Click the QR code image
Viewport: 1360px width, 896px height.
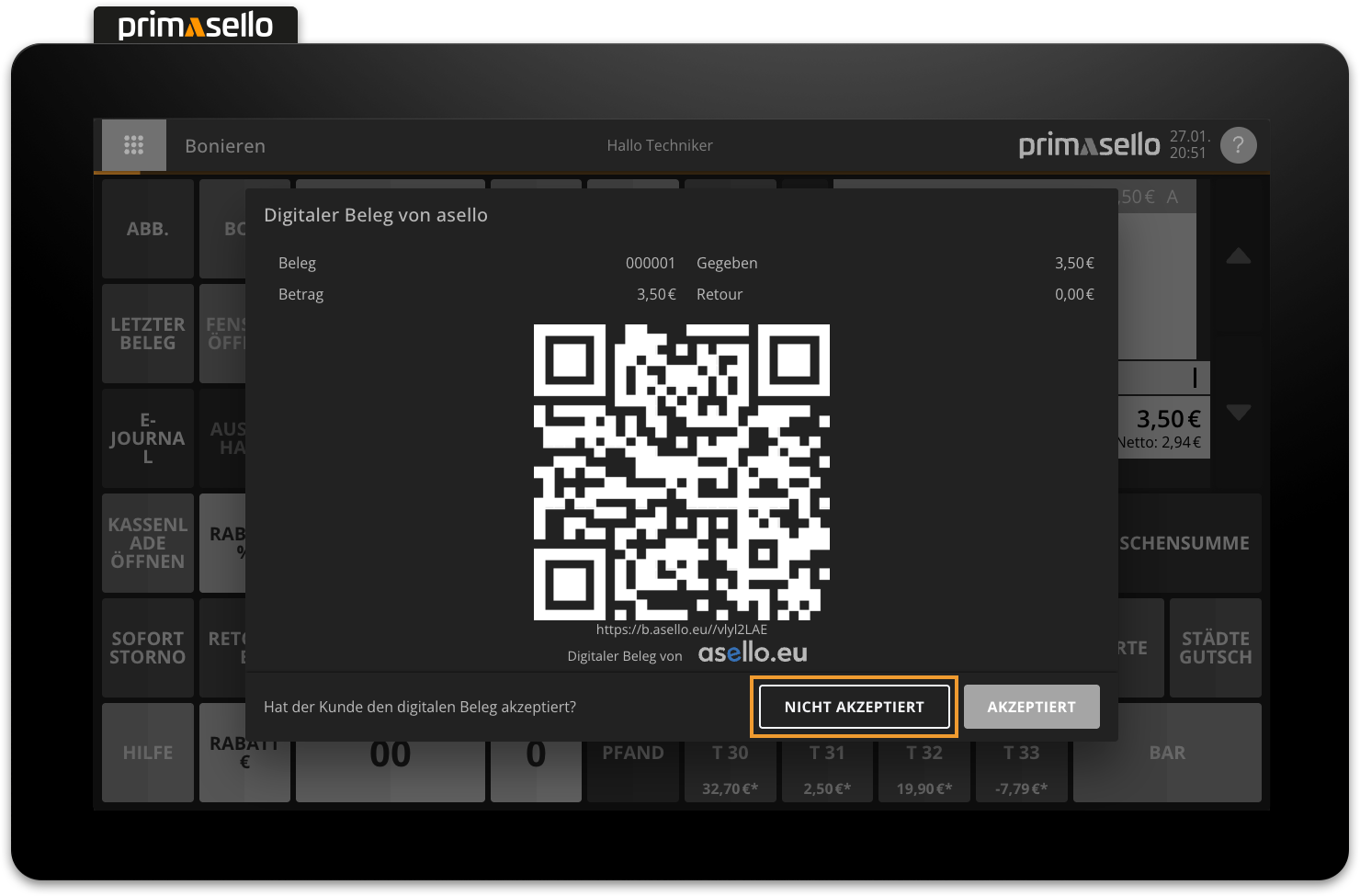[x=681, y=471]
